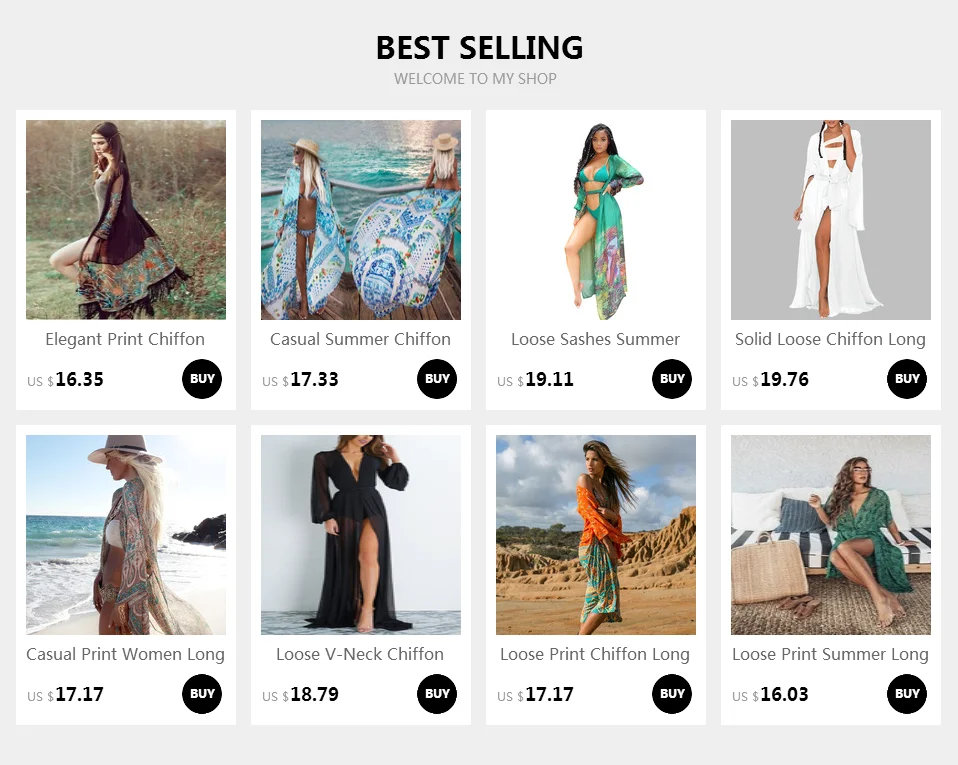Click BUY for Loose Sashes Summer at $19.11
958x765 pixels.
click(x=672, y=379)
